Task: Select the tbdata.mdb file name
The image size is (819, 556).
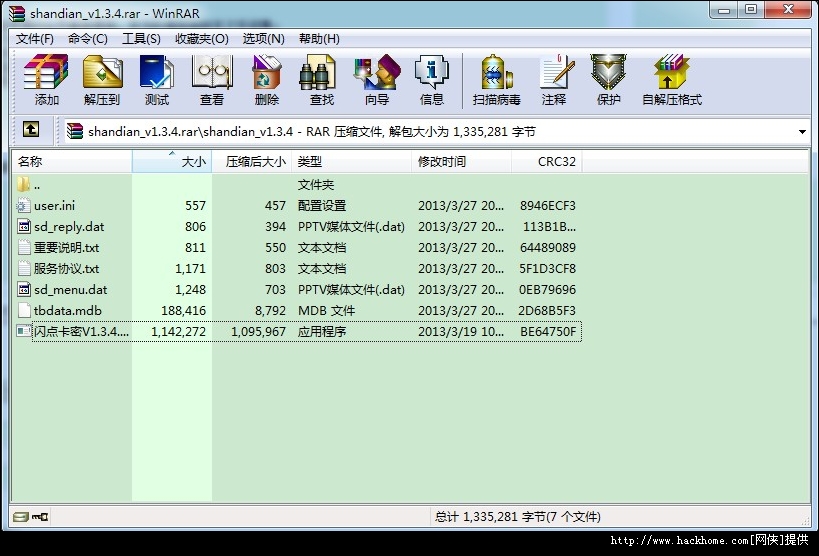Action: tap(68, 310)
